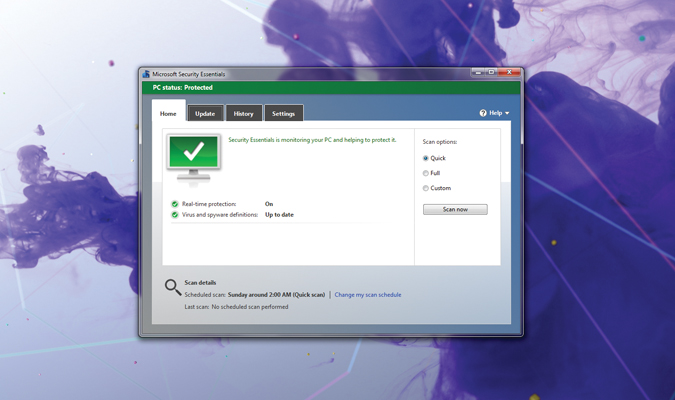Close the Microsoft Security Essentials window
This screenshot has height=400, width=675.
pyautogui.click(x=510, y=73)
